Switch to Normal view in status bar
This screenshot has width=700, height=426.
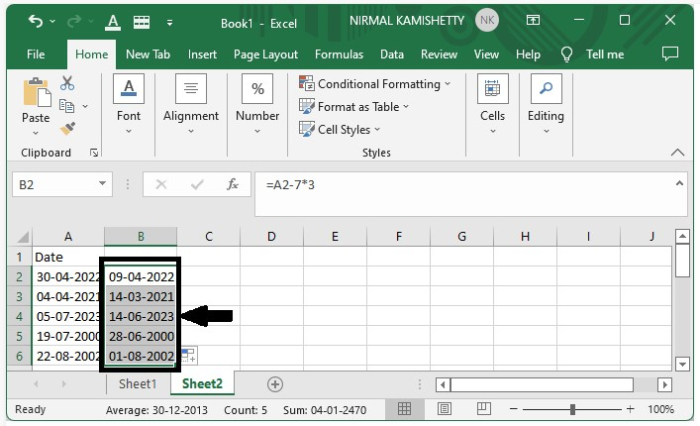pos(405,409)
